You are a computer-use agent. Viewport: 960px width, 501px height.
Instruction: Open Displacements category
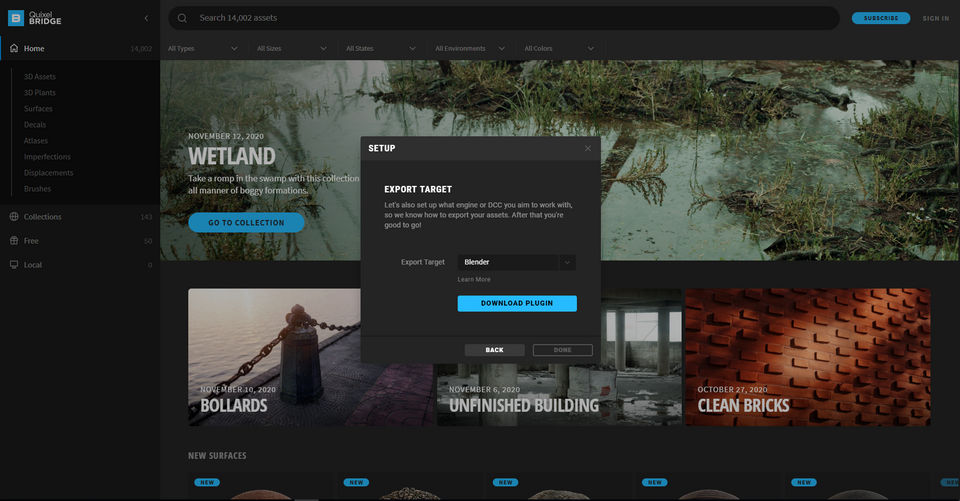point(48,173)
